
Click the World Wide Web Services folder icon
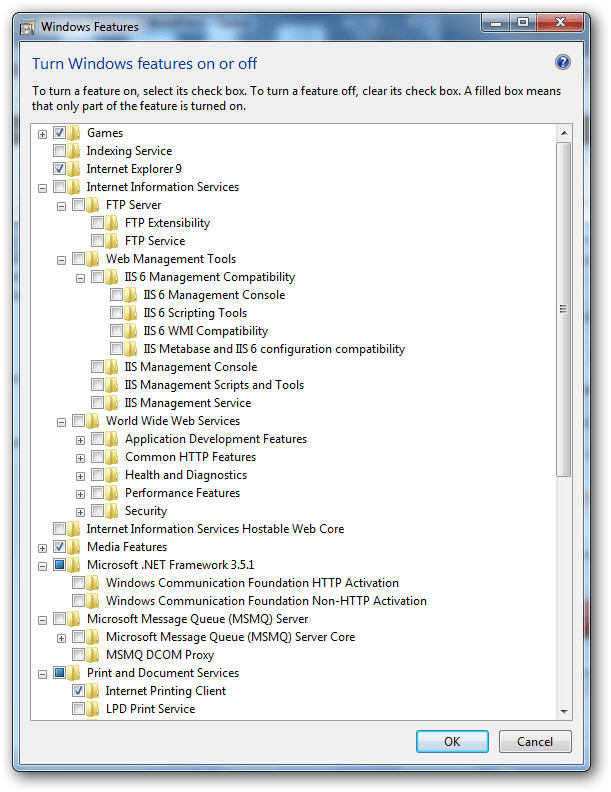(x=93, y=421)
